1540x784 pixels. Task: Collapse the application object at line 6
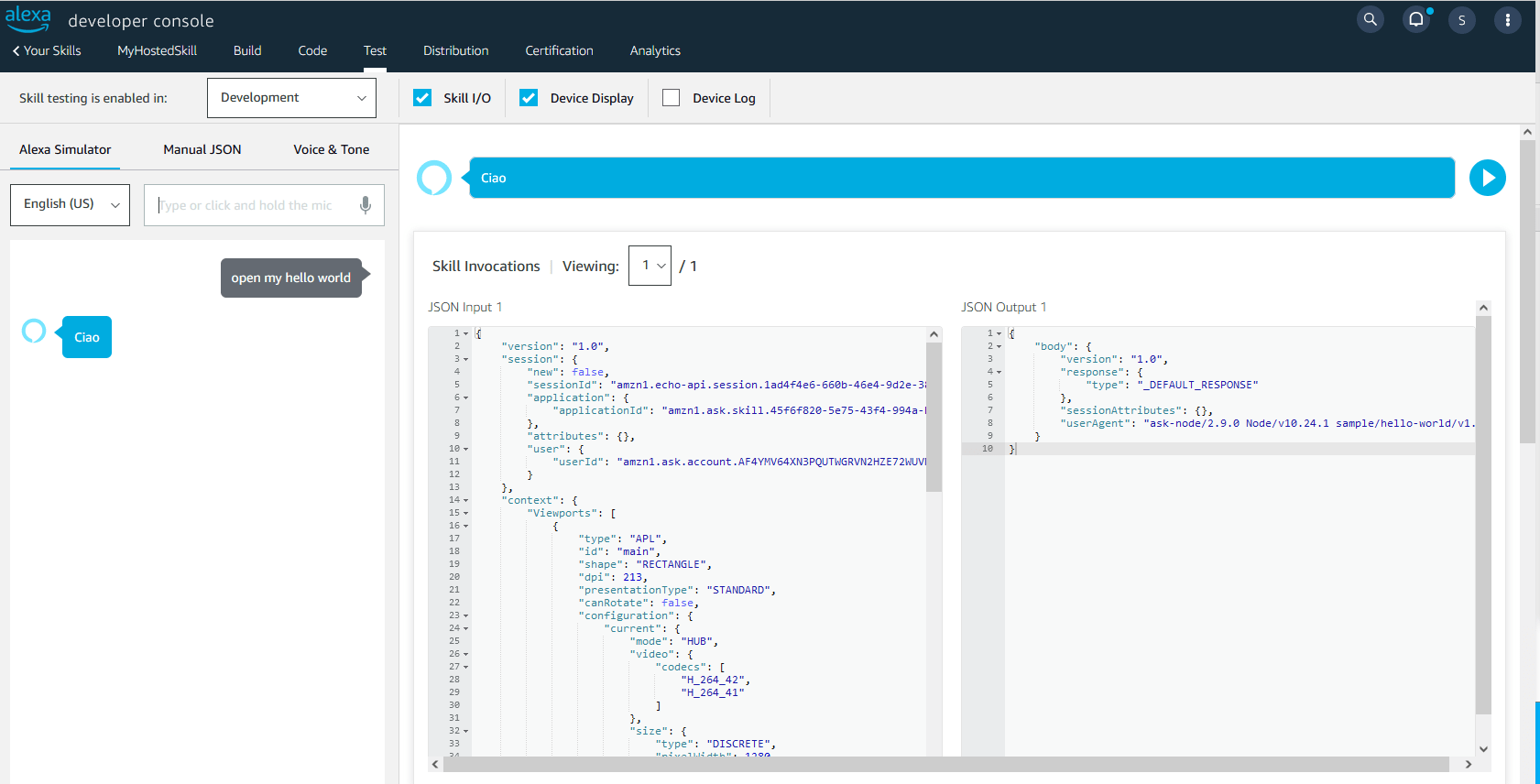point(465,397)
